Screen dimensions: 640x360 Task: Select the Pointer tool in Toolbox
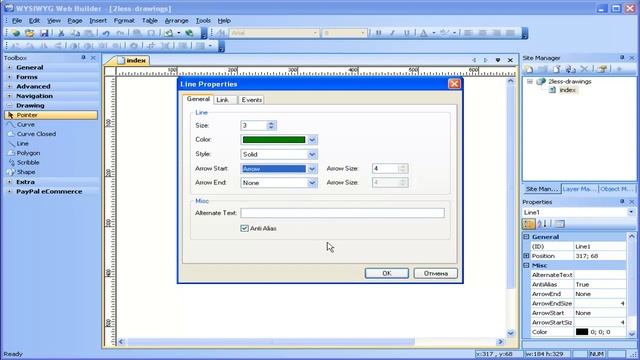pyautogui.click(x=51, y=115)
